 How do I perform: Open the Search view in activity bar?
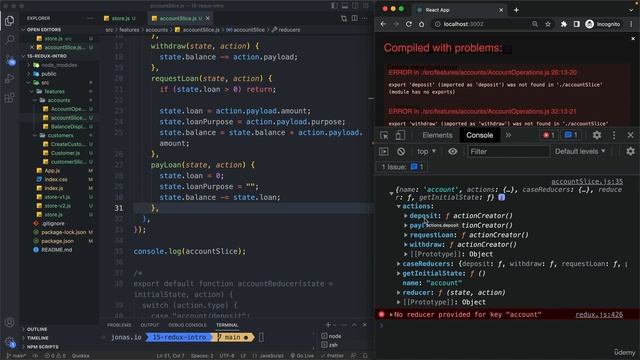click(x=9, y=40)
